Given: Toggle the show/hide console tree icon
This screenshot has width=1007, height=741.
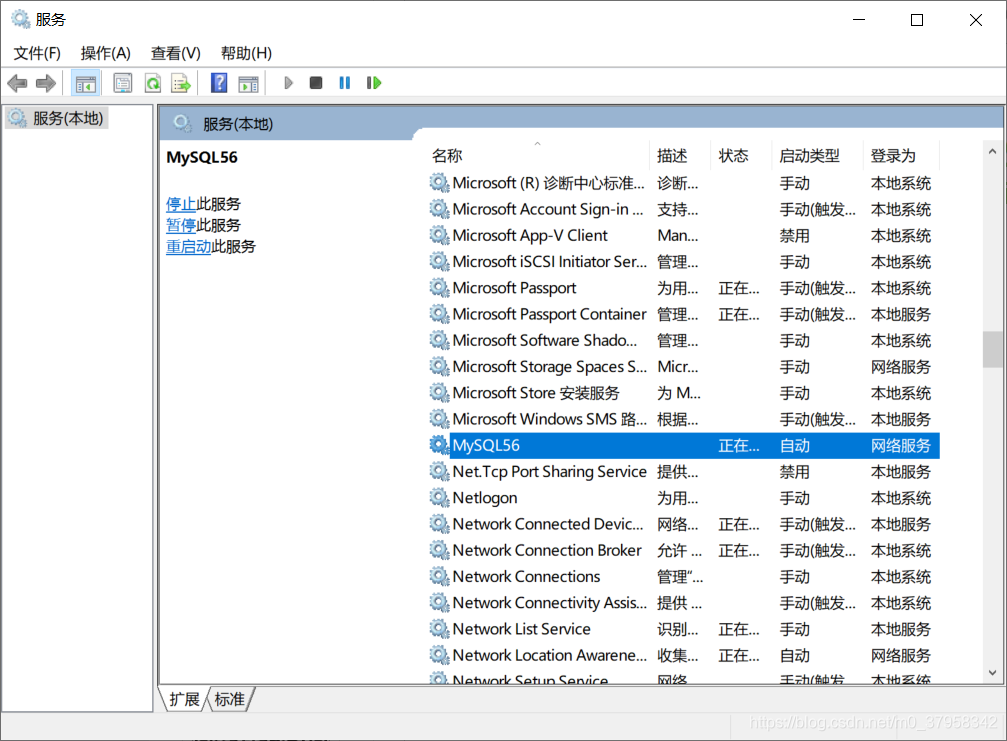Looking at the screenshot, I should (x=85, y=83).
